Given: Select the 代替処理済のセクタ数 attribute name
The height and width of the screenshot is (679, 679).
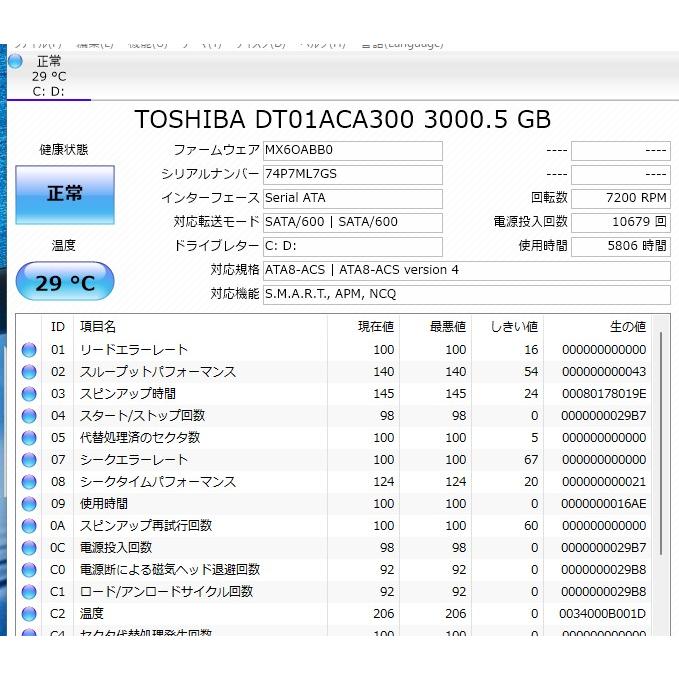Looking at the screenshot, I should pyautogui.click(x=140, y=438).
